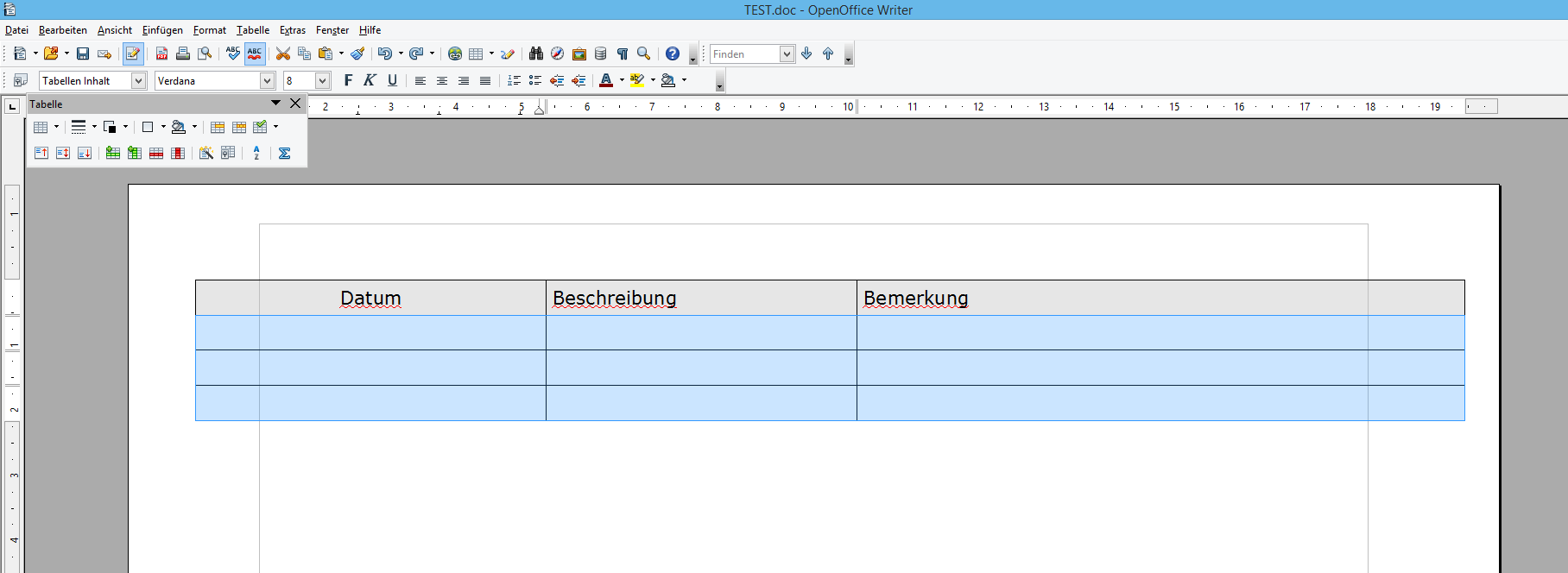Screen dimensions: 1568x573
Task: Open the Einfügen menu
Action: tap(162, 30)
